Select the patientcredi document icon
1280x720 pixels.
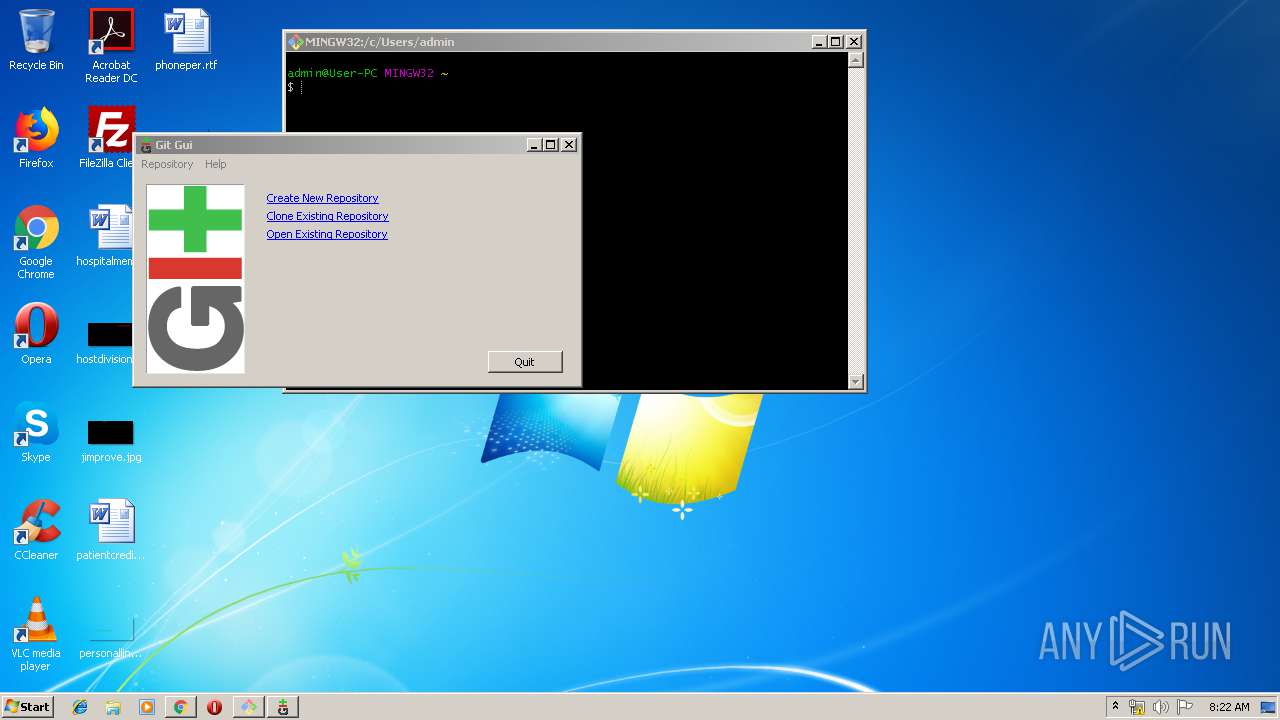click(x=110, y=530)
